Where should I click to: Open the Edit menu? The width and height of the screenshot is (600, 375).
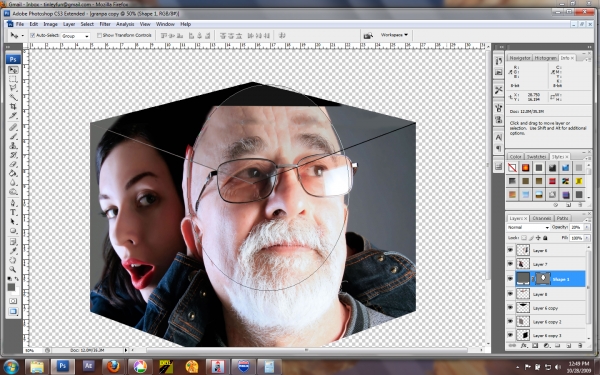(34, 24)
